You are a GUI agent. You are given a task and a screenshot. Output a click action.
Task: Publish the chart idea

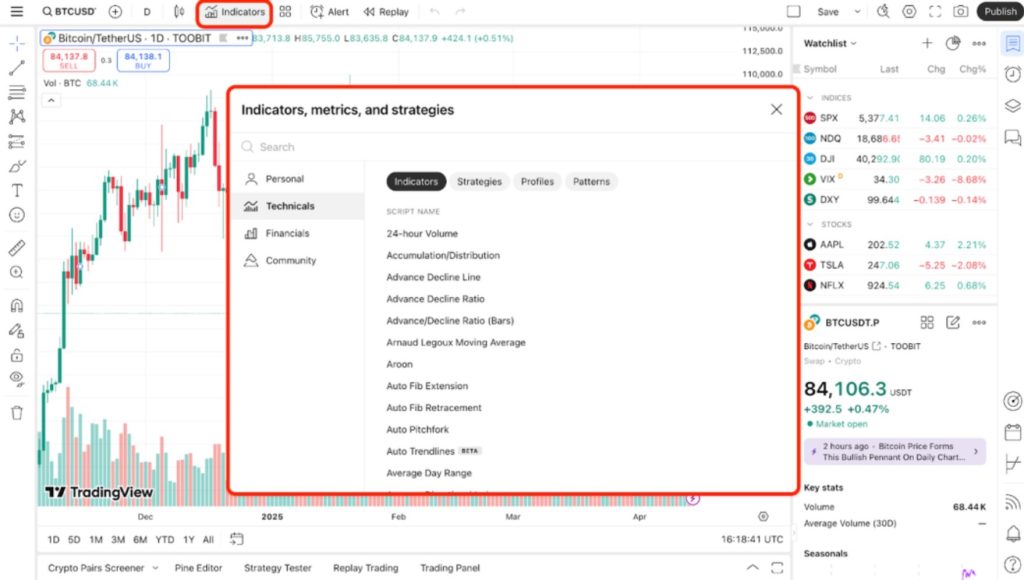(x=1000, y=12)
